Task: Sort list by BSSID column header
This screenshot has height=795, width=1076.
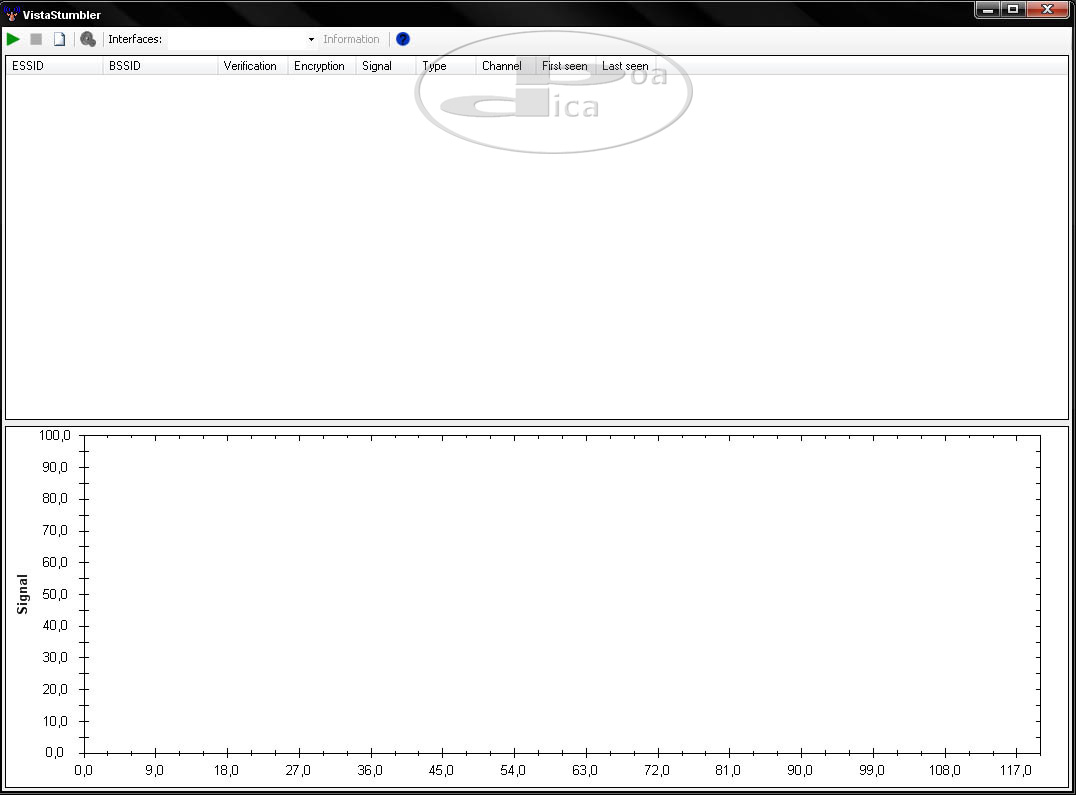Action: coord(160,66)
